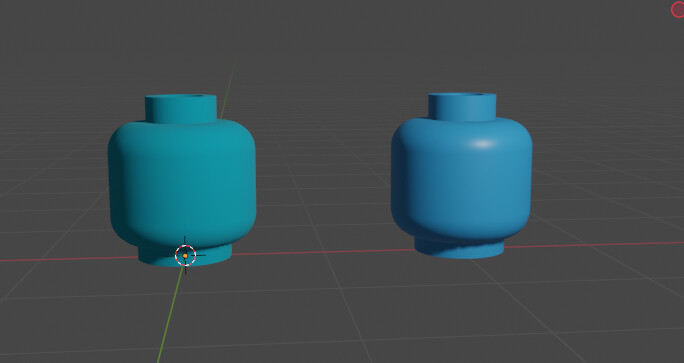Click the orange origin point at the 3D cursor
This screenshot has width=684, height=363.
coord(185,256)
